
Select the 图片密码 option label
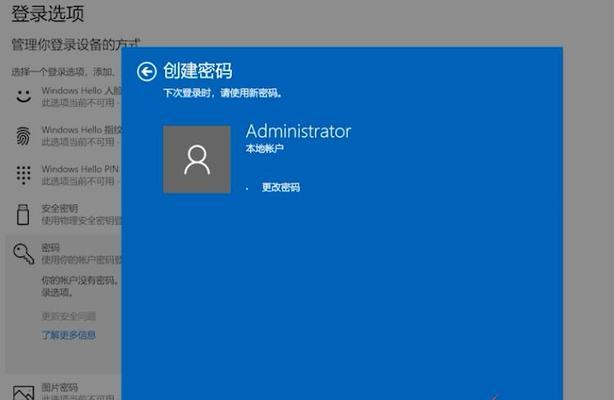tap(60, 387)
